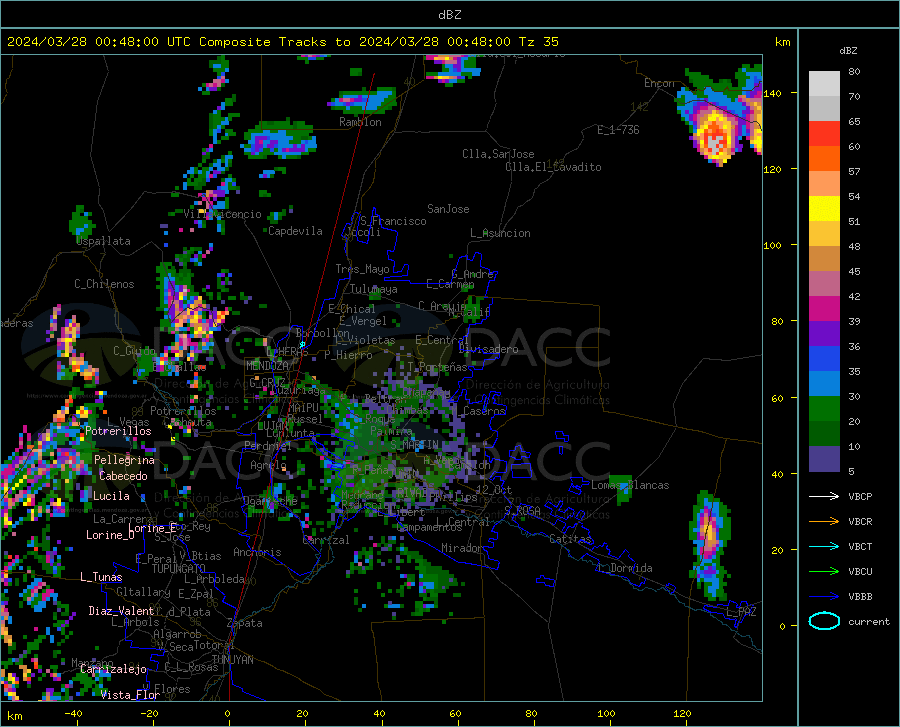Viewport: 900px width, 727px height.
Task: Click the Lucila label
Action: coord(111,496)
